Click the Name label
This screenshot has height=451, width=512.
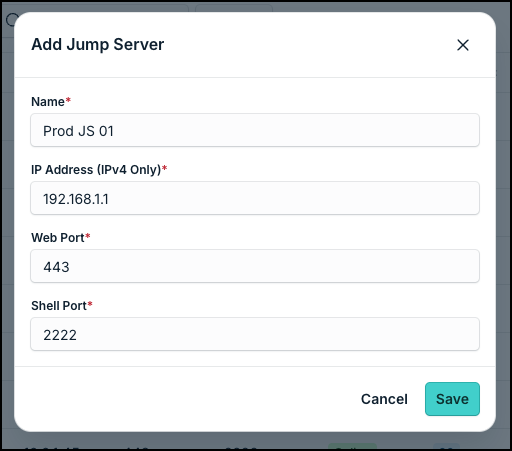51,102
